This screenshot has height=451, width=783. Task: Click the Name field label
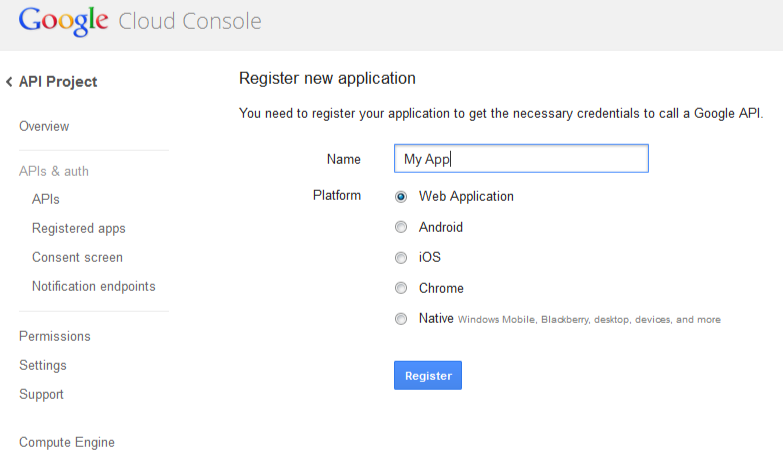click(344, 159)
